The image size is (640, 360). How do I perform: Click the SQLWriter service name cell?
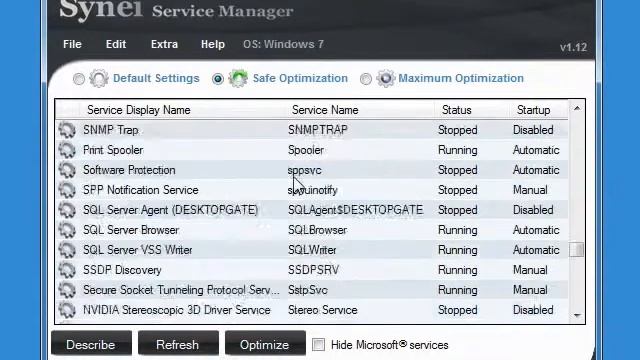312,250
